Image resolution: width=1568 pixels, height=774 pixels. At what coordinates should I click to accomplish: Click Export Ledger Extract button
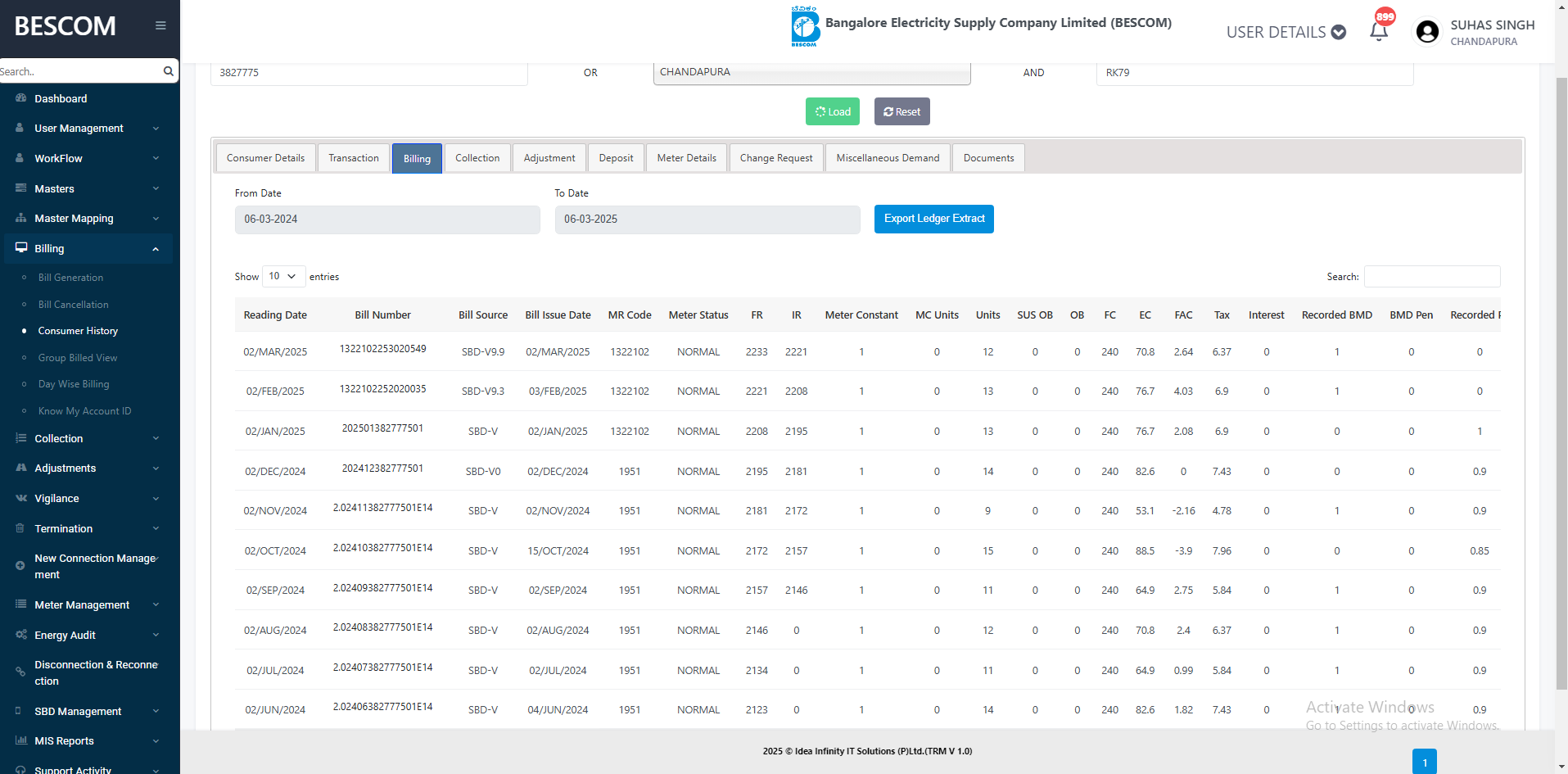934,219
